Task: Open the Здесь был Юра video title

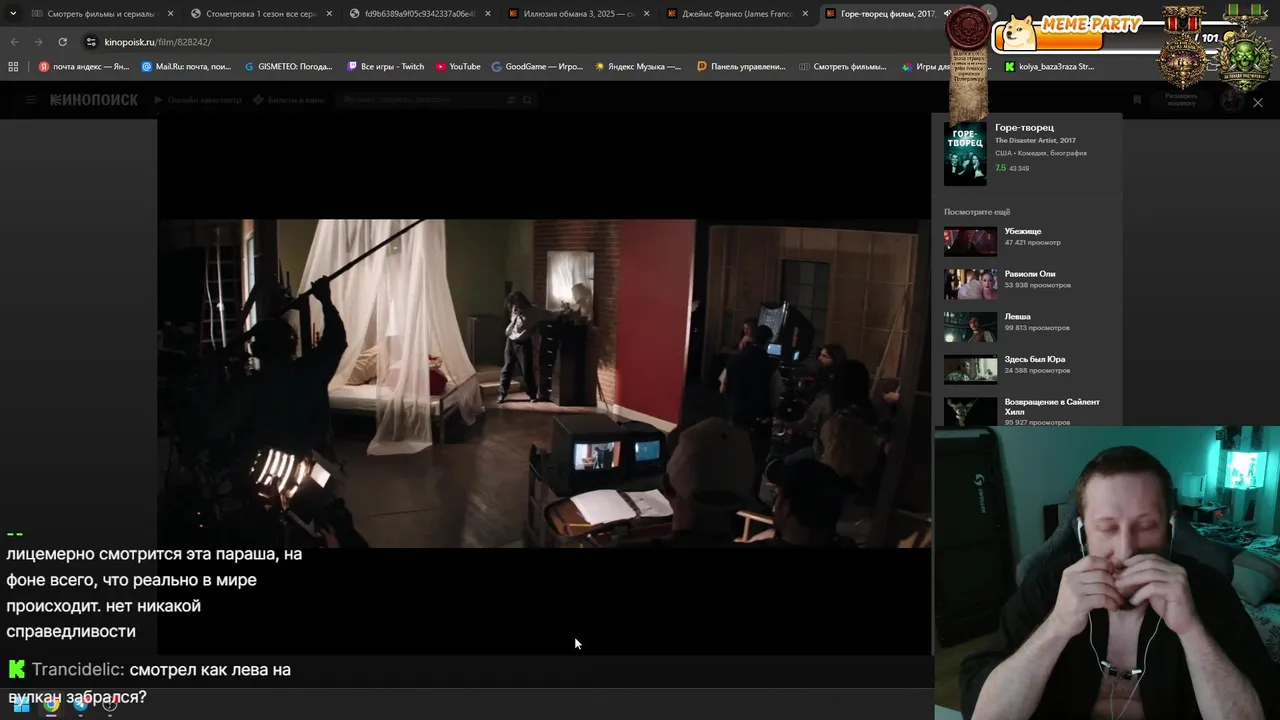Action: 1035,359
